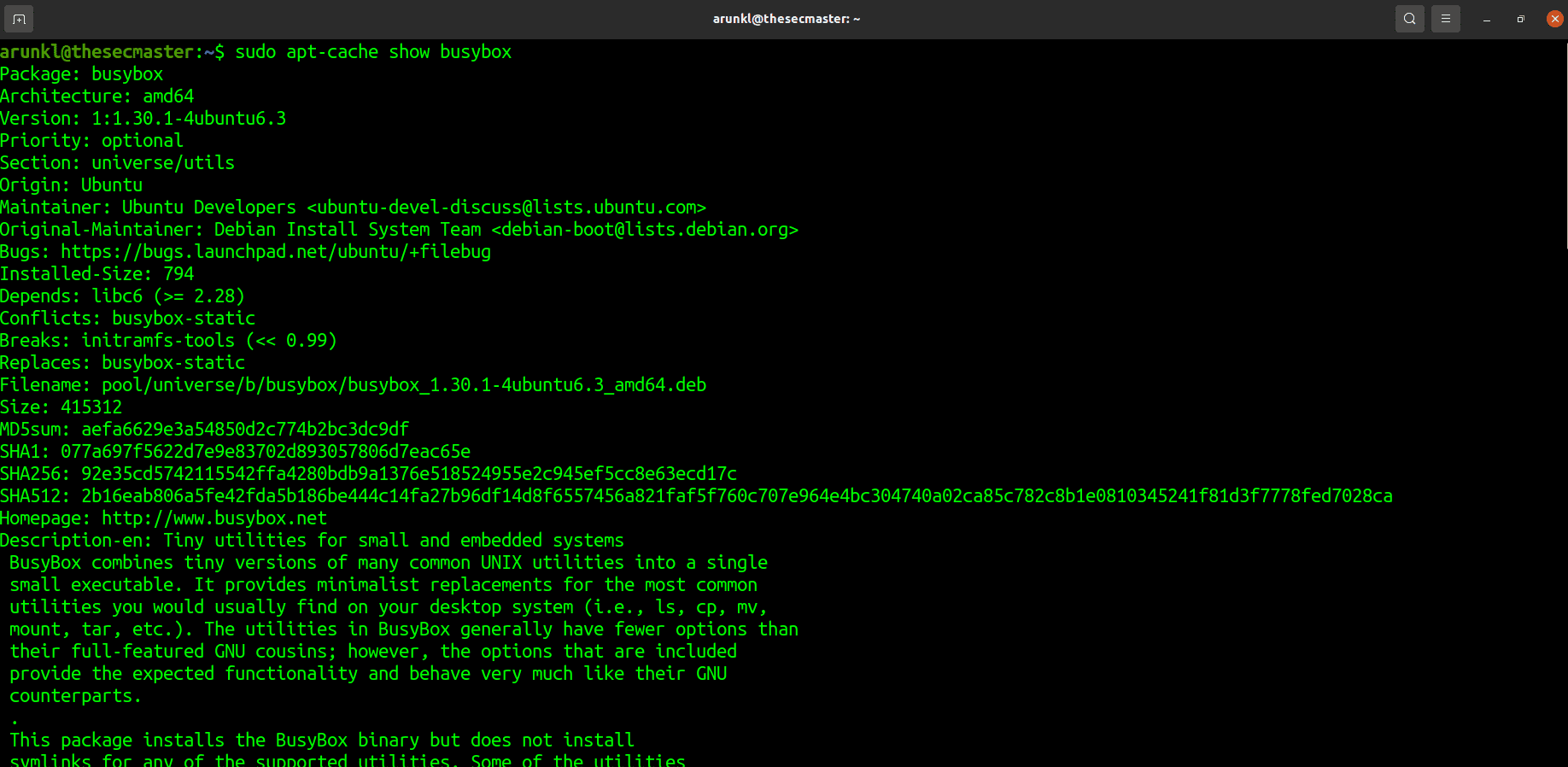The height and width of the screenshot is (767, 1568).
Task: Click the SHA1 hash value
Action: pyautogui.click(x=266, y=452)
